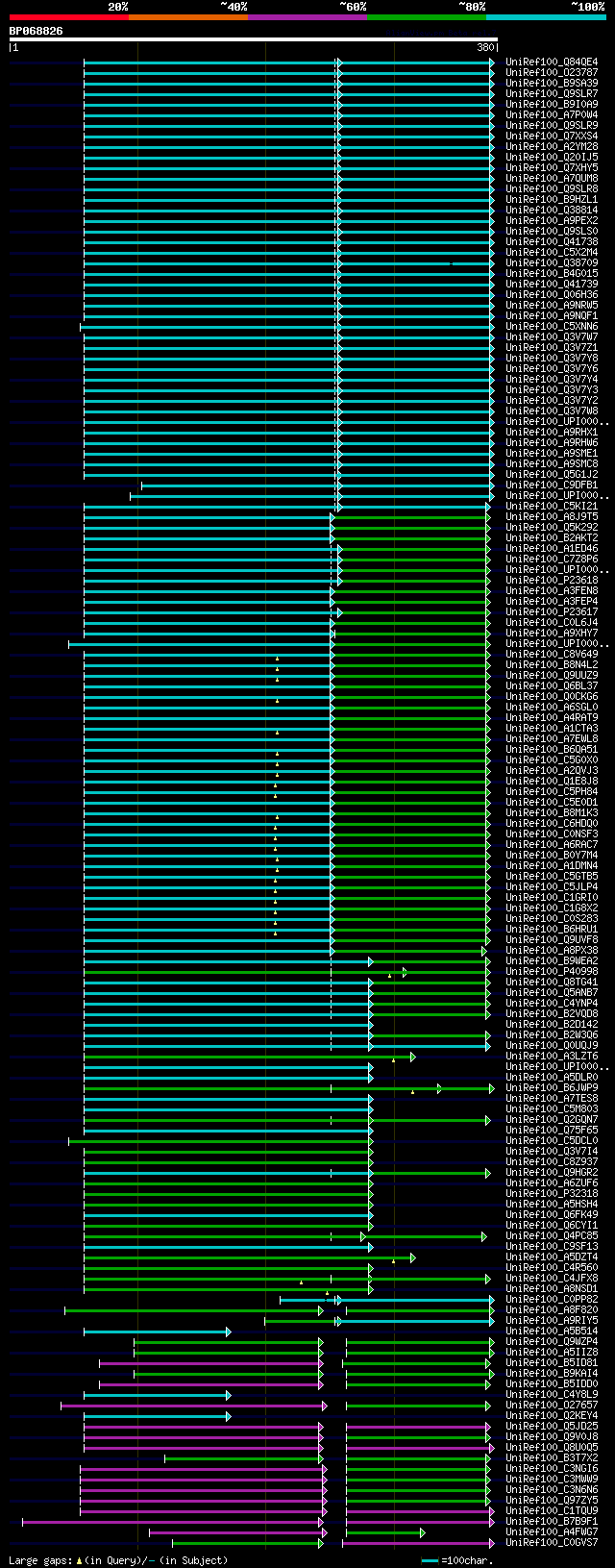The height and width of the screenshot is (1568, 615).
Task: Choose the UniRef100_C8V649 hit label
Action: [552, 655]
